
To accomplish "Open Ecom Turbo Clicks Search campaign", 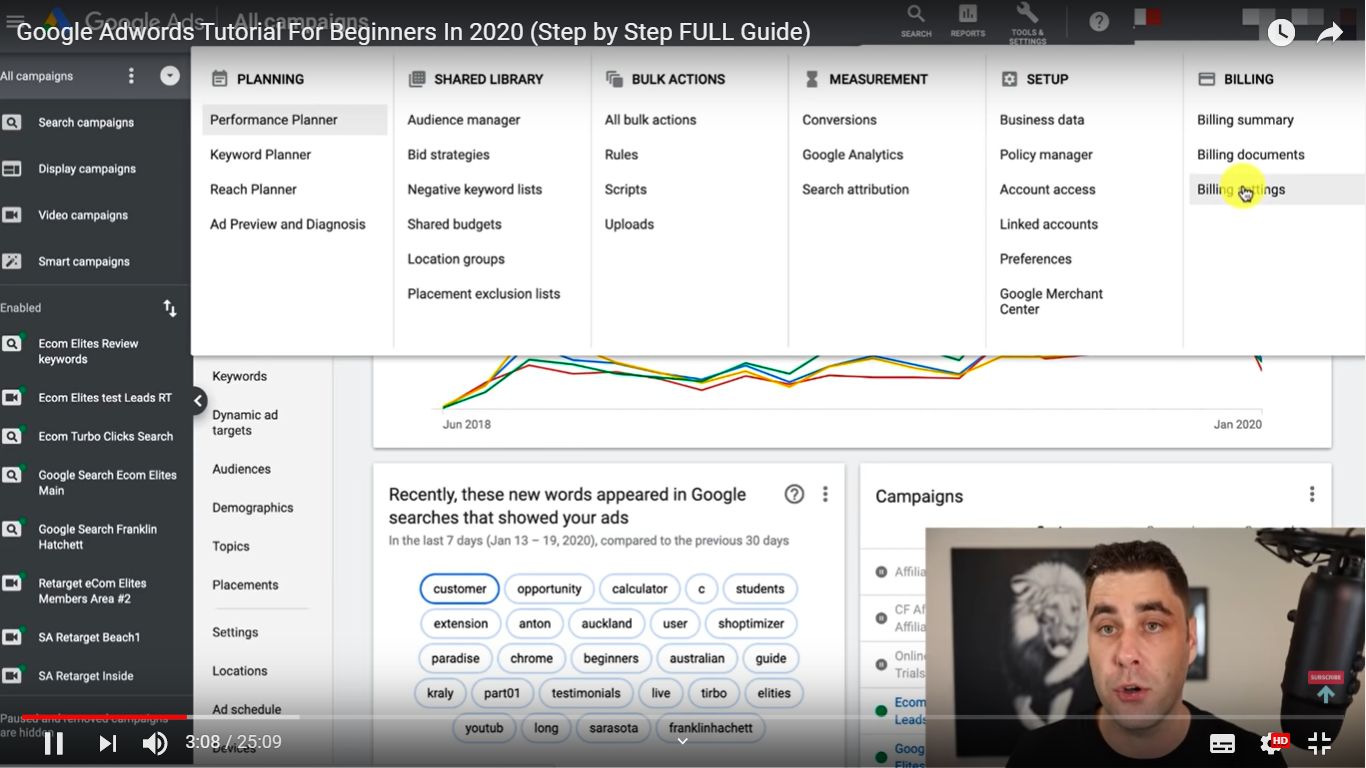I will 106,437.
